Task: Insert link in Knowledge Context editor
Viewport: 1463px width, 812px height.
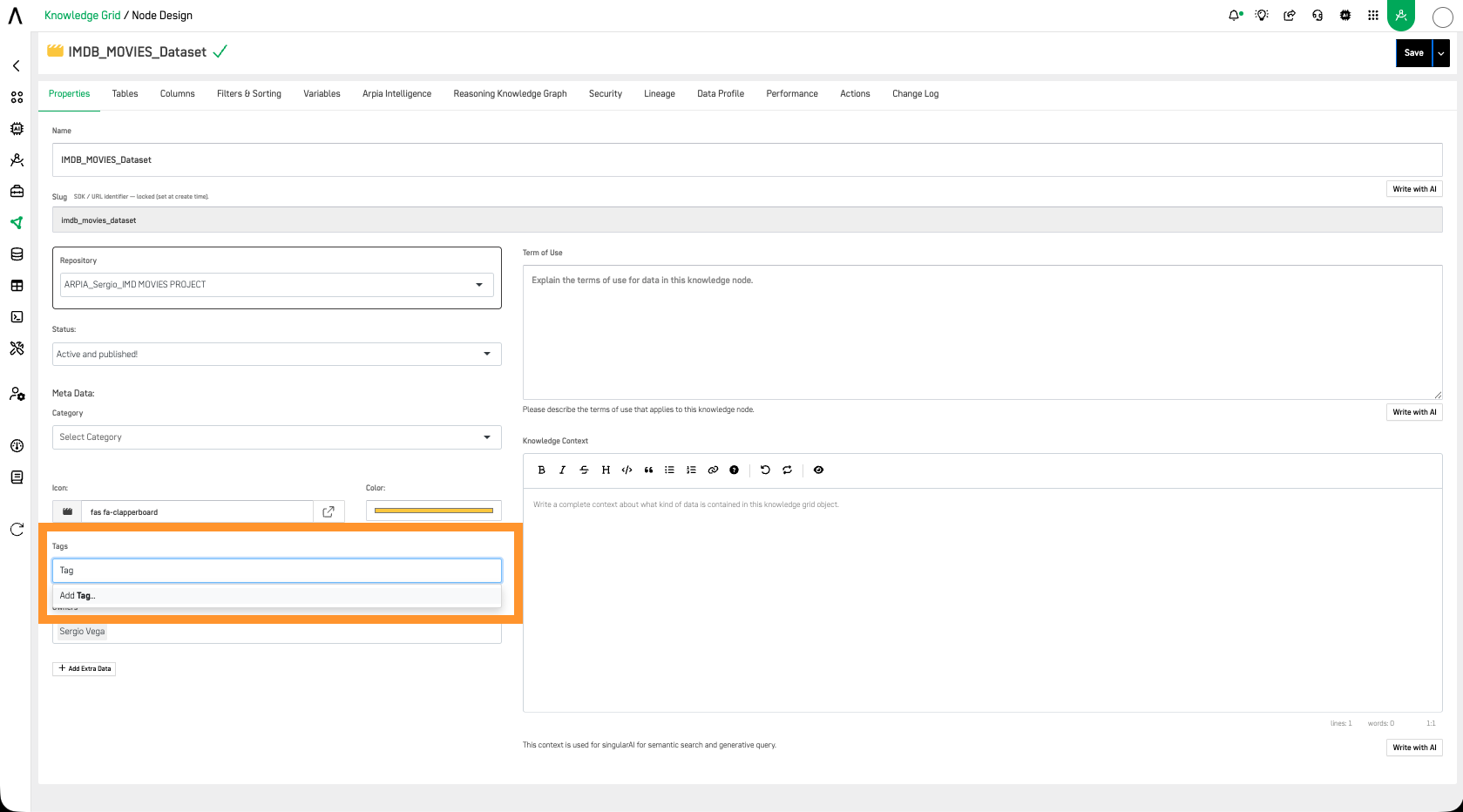Action: [713, 470]
